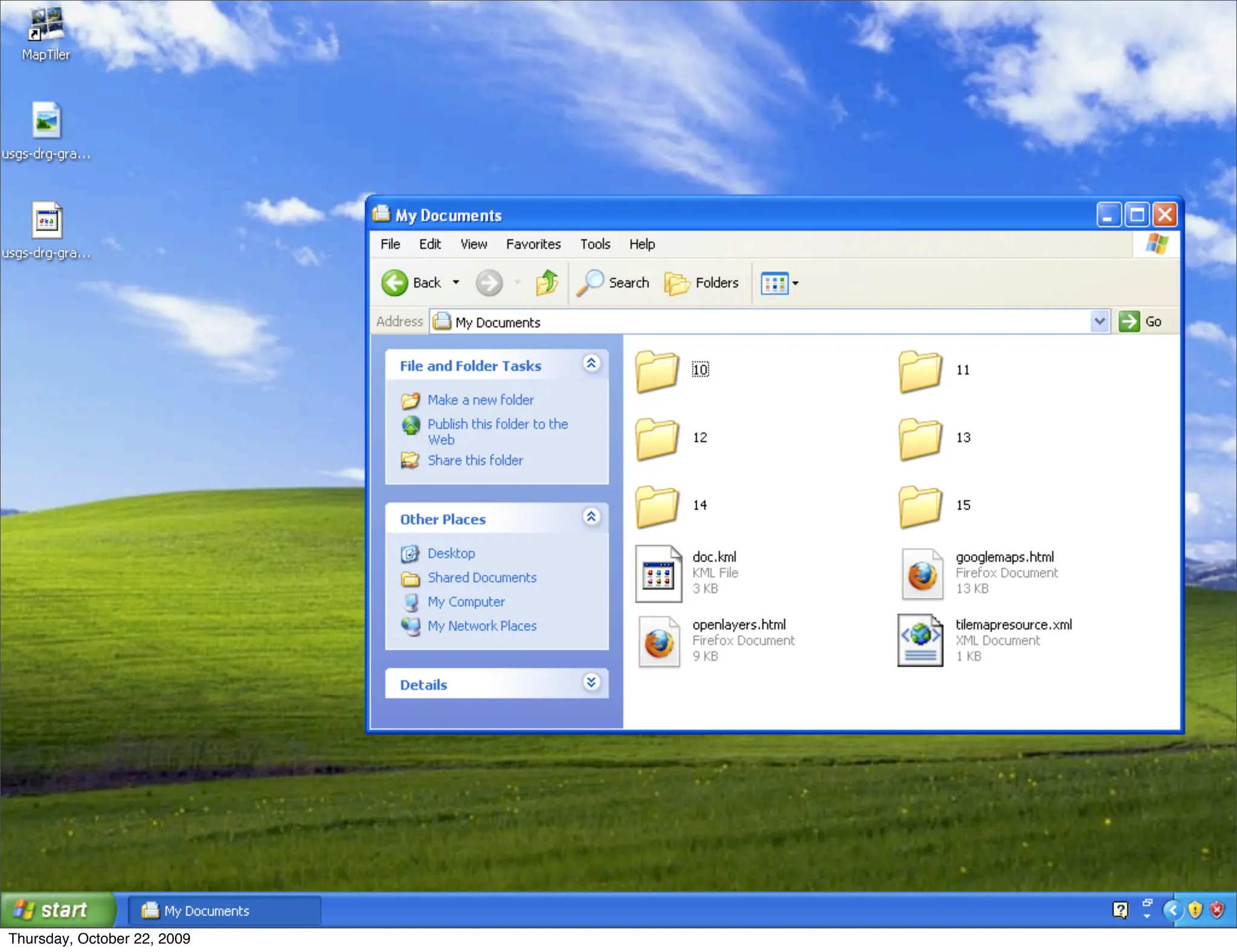Collapse the Other Places panel

[591, 516]
